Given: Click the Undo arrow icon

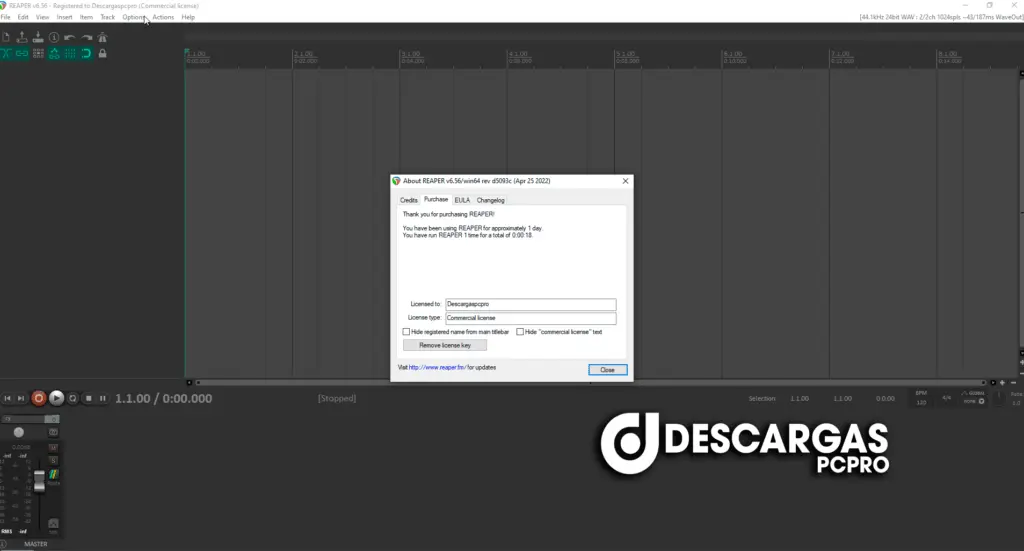Looking at the screenshot, I should (x=70, y=37).
